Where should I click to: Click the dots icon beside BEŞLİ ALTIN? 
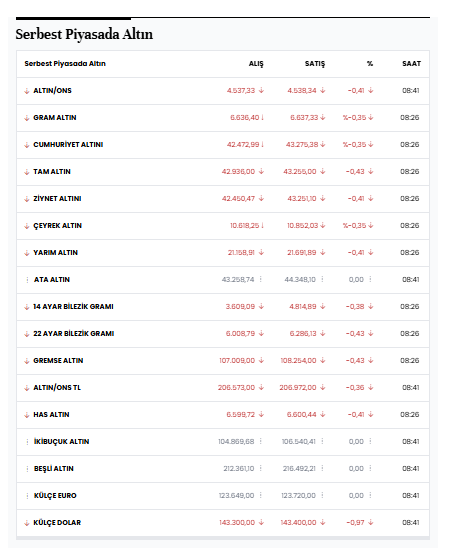tap(27, 469)
